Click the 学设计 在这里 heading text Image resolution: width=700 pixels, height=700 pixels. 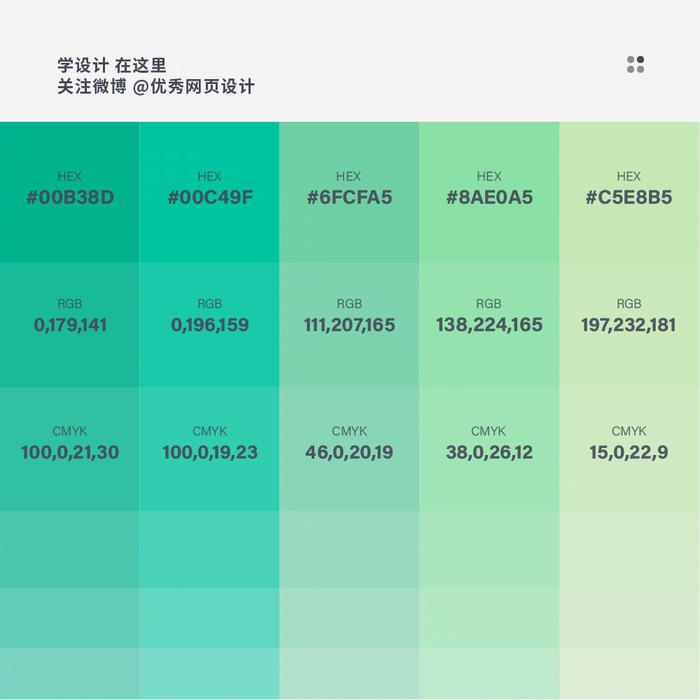point(112,65)
